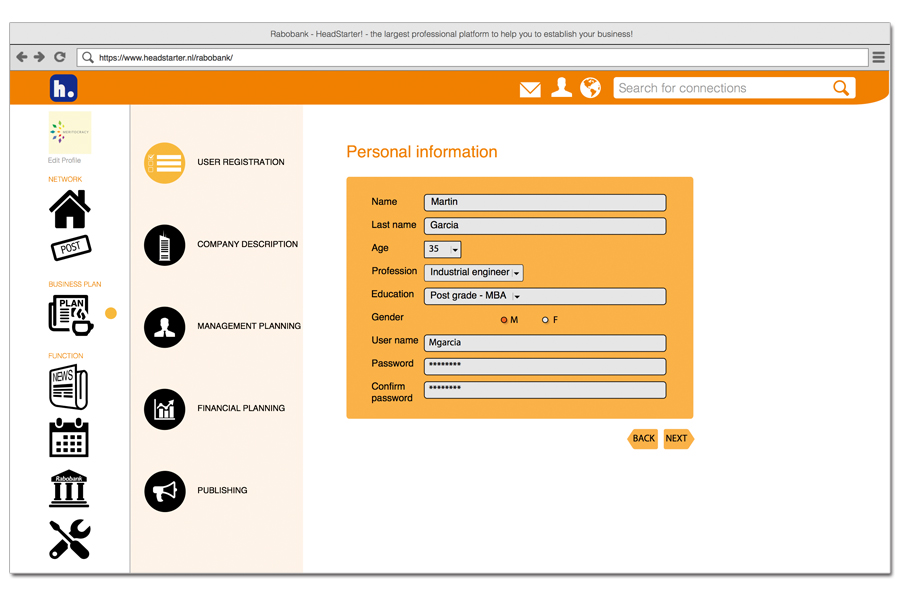Open the tools settings icon at sidebar bottom

point(69,539)
